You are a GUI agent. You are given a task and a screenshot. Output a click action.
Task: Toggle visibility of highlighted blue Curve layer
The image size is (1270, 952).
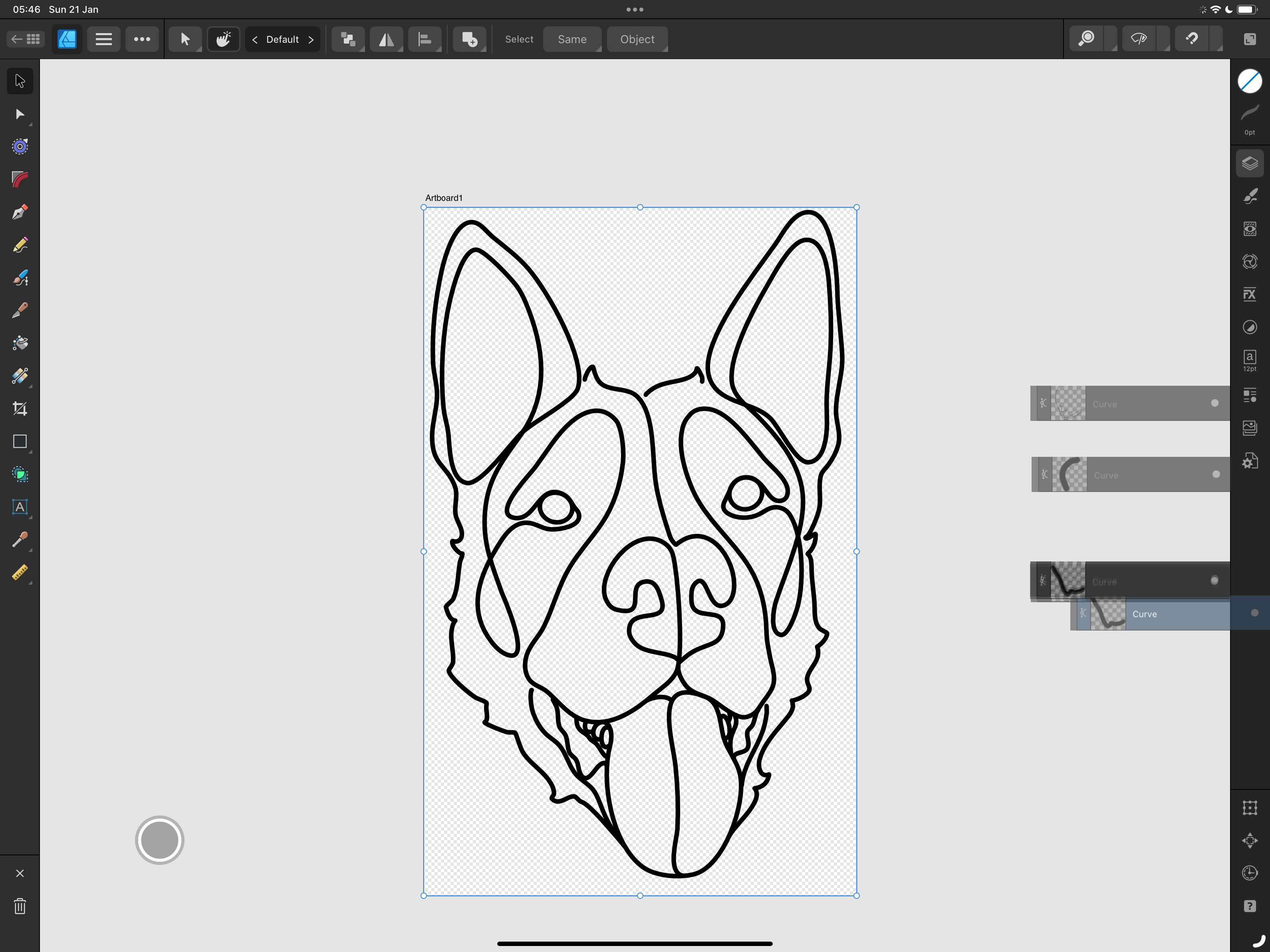[x=1254, y=613]
